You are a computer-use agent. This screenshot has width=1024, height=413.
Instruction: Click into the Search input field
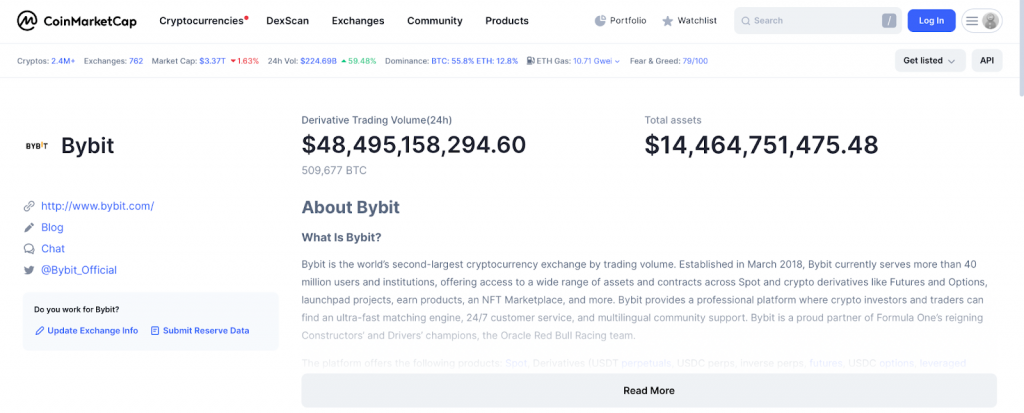coord(810,20)
